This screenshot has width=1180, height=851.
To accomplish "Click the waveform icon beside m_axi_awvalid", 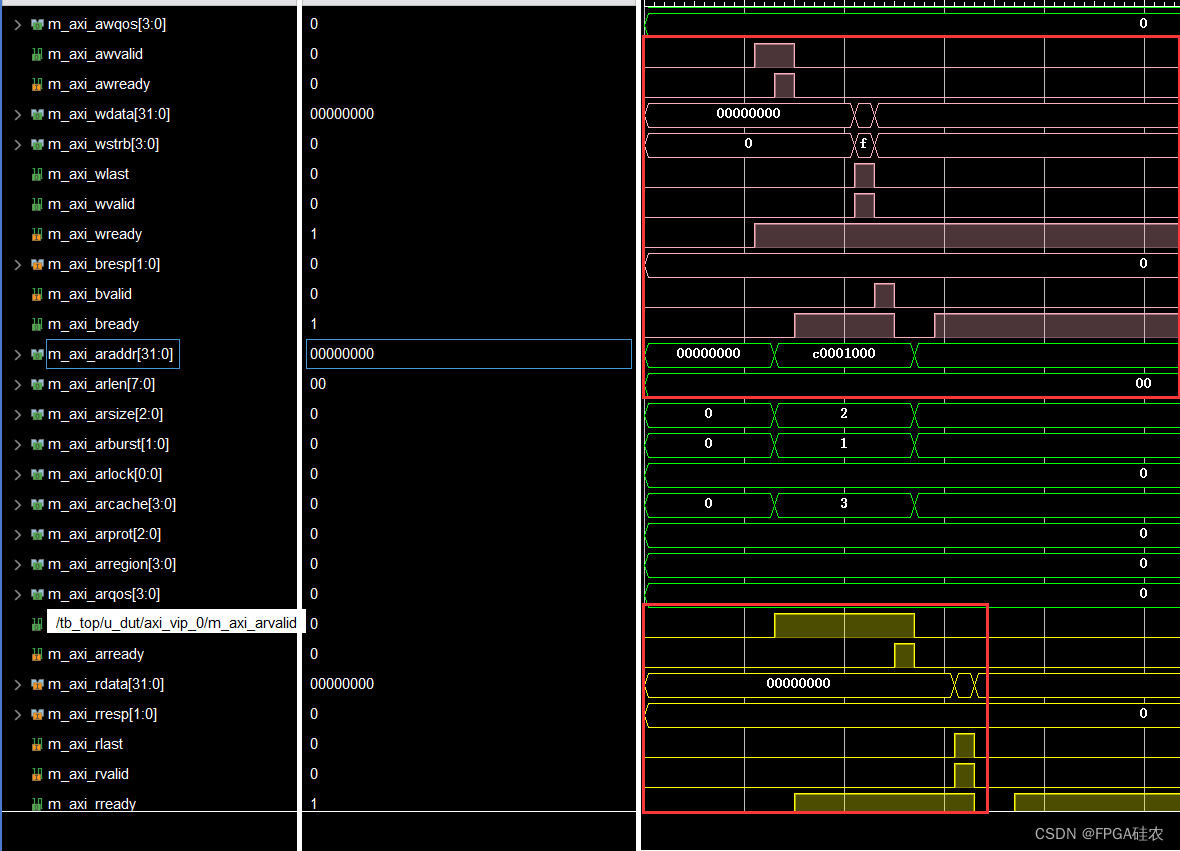I will (x=37, y=54).
